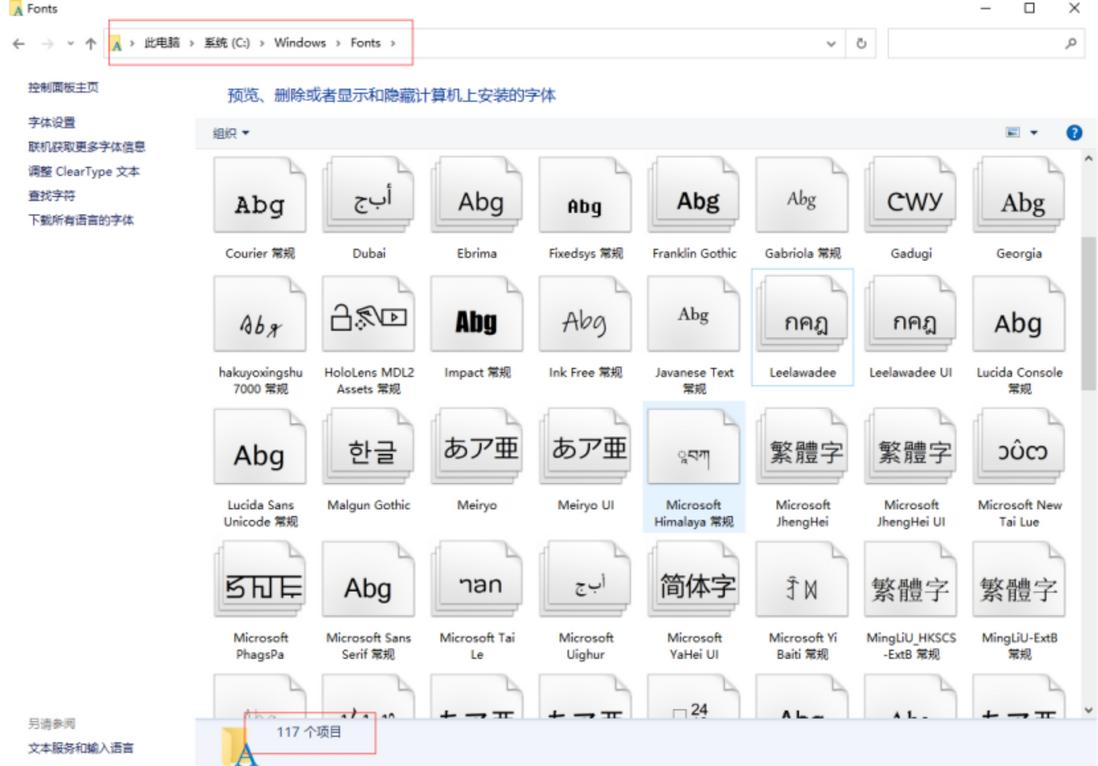Select the Microsoft YaHei UI font icon

[694, 579]
